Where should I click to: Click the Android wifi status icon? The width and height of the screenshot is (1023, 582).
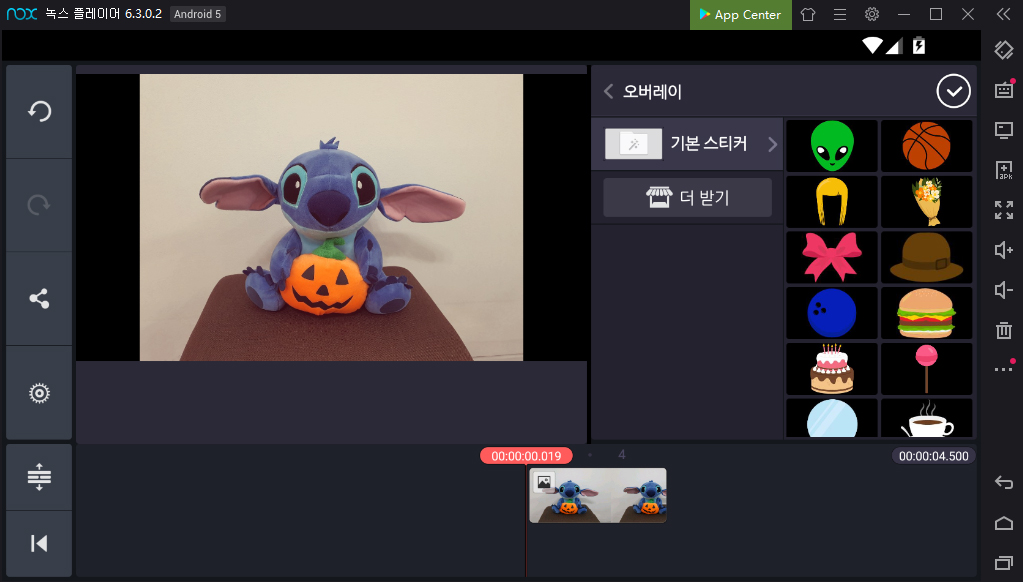(x=872, y=45)
